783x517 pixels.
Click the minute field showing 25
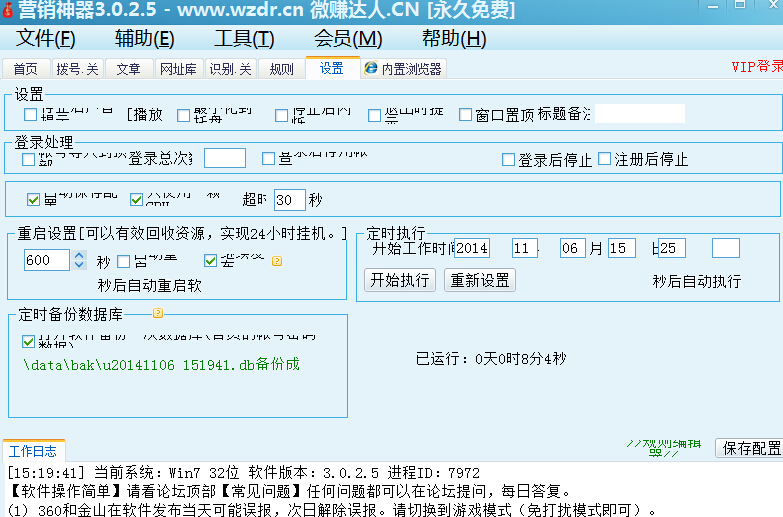point(672,248)
